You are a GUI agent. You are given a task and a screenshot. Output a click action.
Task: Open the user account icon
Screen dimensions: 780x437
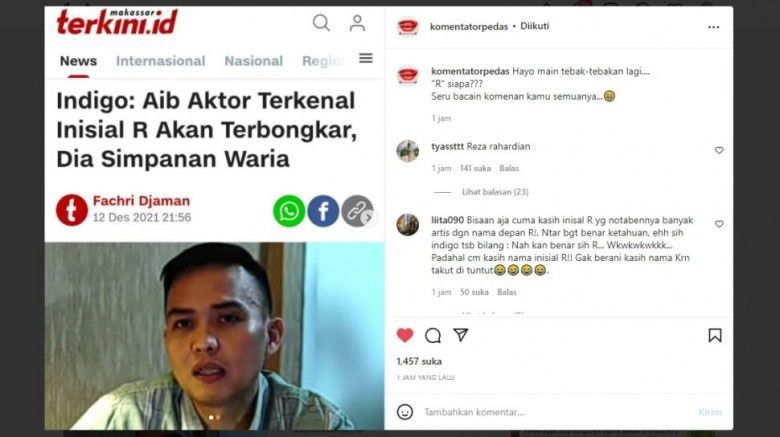coord(357,23)
